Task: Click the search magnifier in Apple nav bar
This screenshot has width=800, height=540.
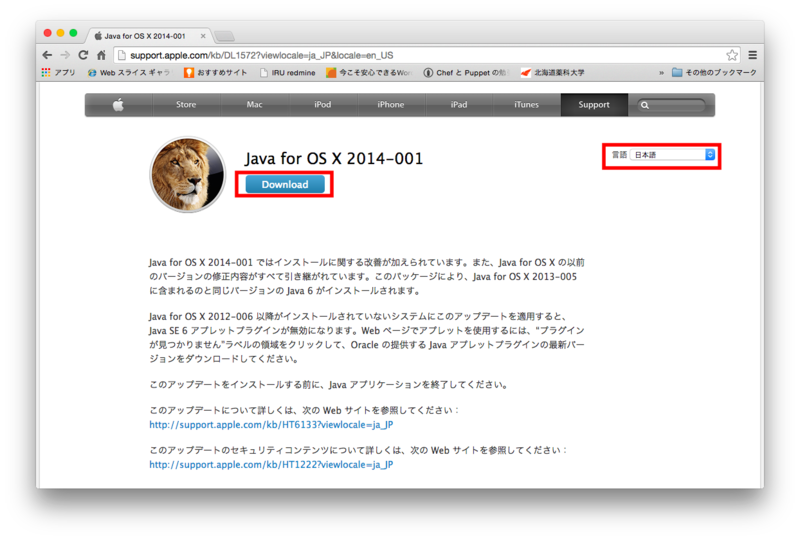Action: (645, 105)
